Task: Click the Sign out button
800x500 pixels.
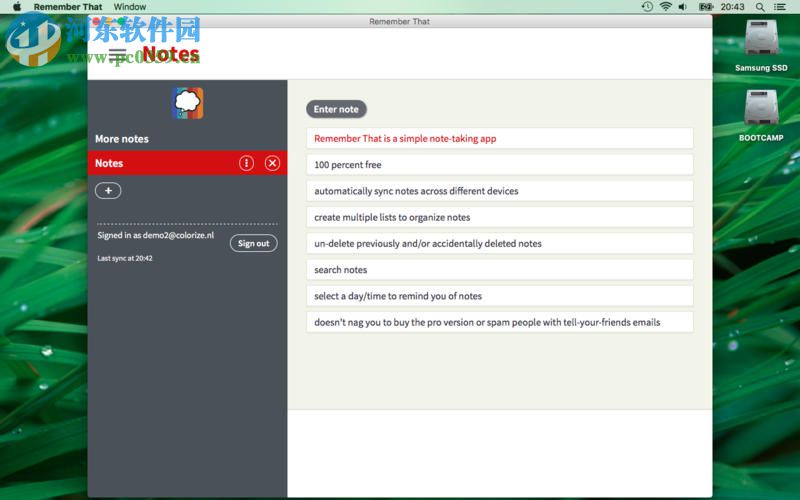Action: pyautogui.click(x=254, y=243)
